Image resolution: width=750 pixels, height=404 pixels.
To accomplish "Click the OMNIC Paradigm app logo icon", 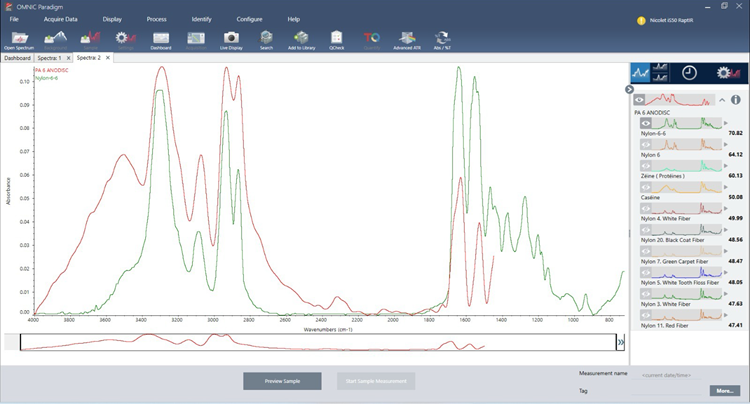I will [x=8, y=7].
